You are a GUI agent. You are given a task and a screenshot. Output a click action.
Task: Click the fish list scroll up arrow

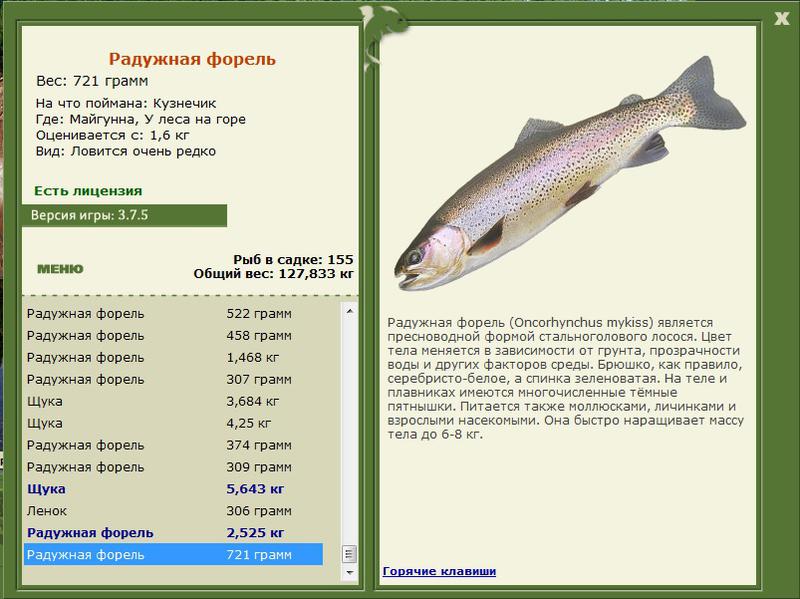pyautogui.click(x=349, y=311)
